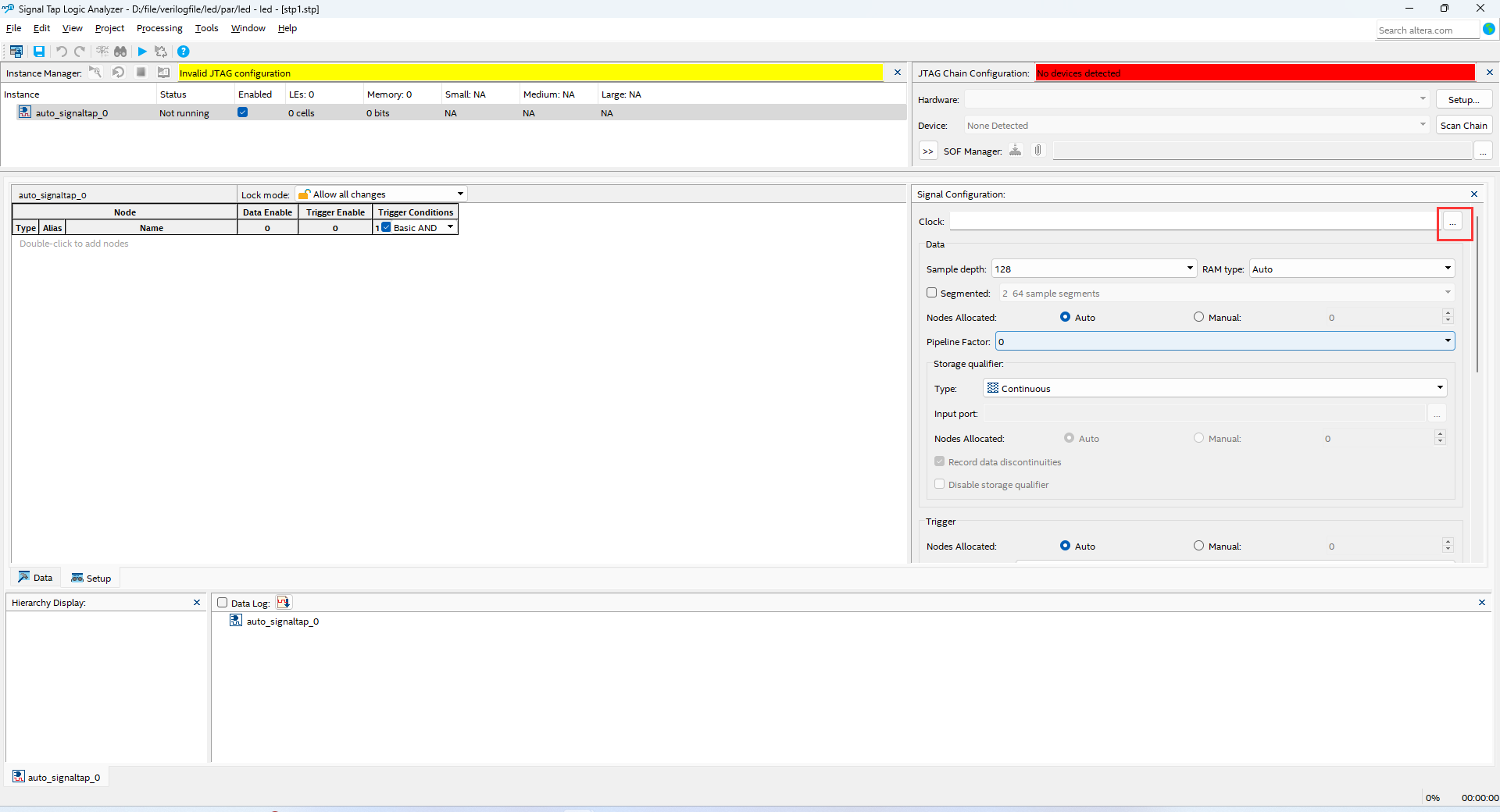The width and height of the screenshot is (1500, 812).
Task: Click the Search altera.com field
Action: point(1428,30)
